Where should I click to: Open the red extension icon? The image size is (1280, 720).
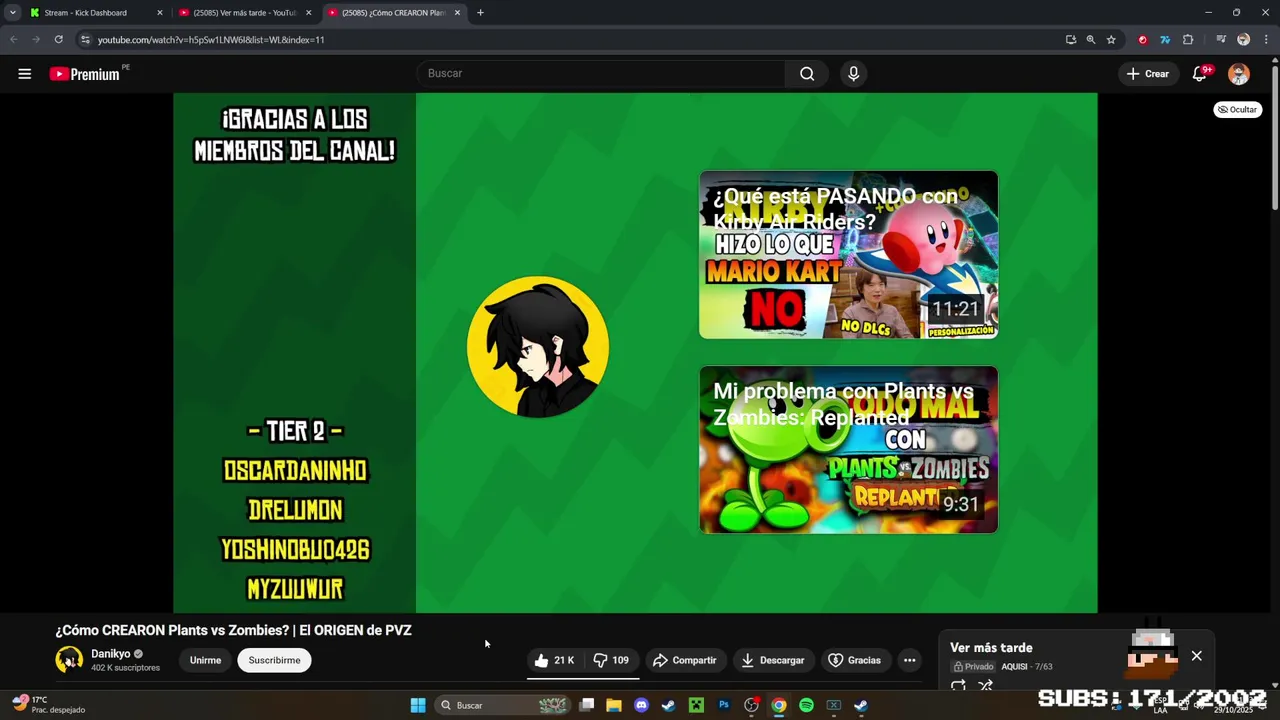(x=1143, y=40)
